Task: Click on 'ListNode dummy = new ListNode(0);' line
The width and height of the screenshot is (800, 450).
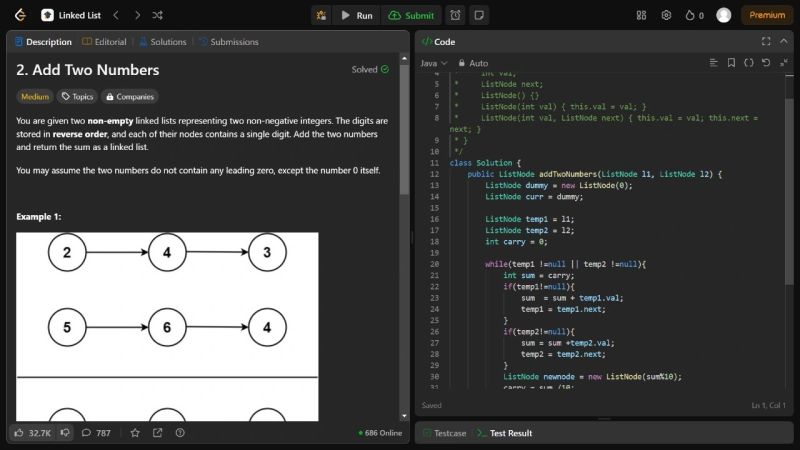Action: [x=559, y=185]
